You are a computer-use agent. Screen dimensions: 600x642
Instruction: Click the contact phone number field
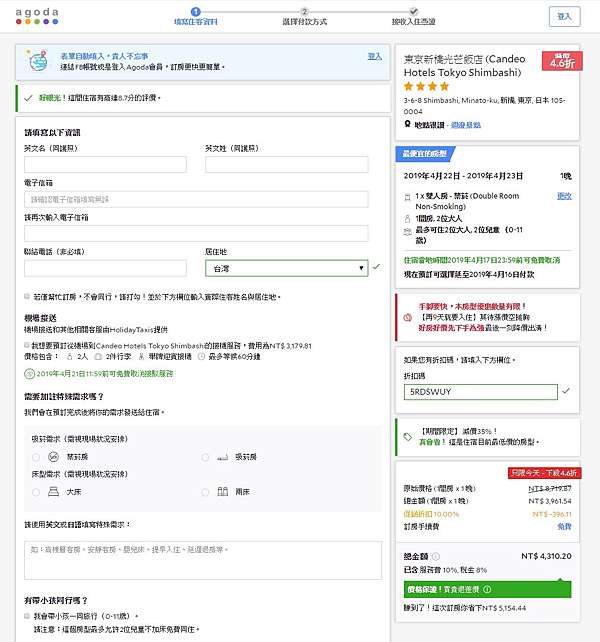[x=105, y=268]
